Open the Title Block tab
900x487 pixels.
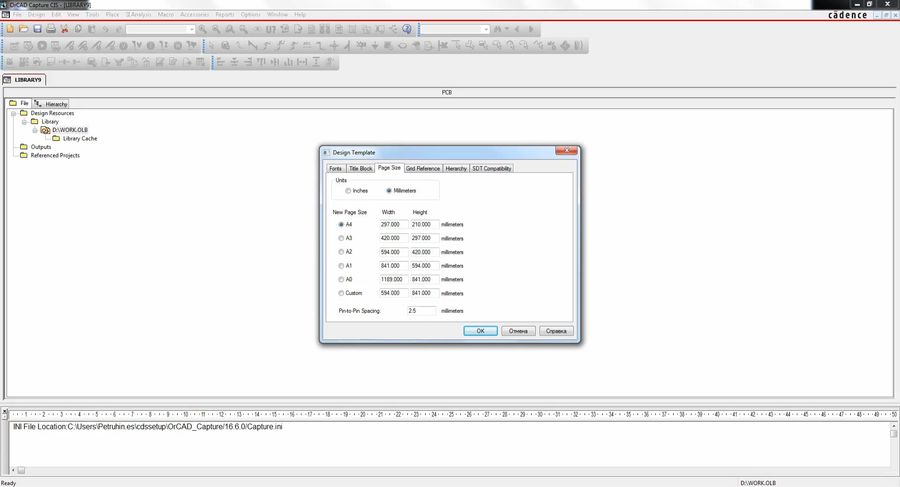click(x=360, y=168)
